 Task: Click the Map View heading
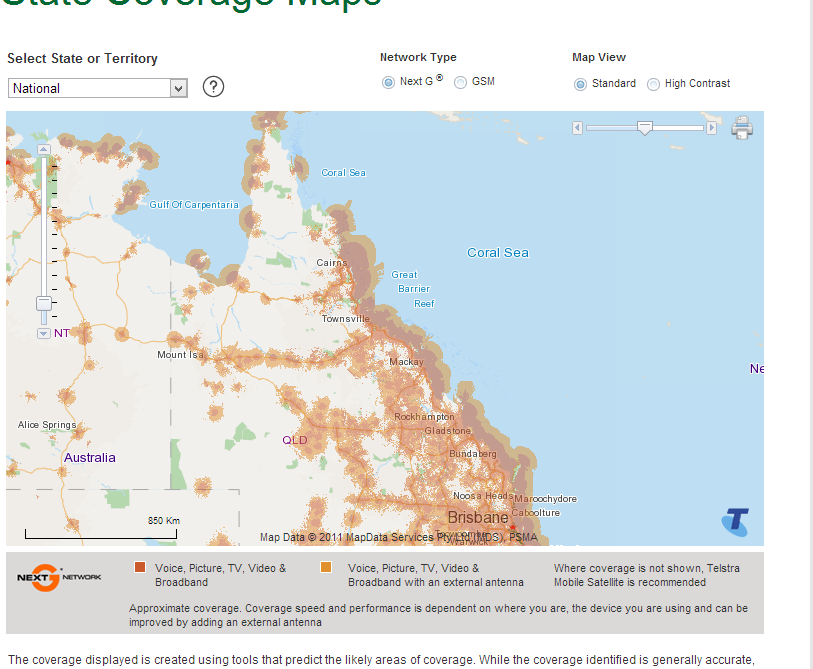[599, 58]
